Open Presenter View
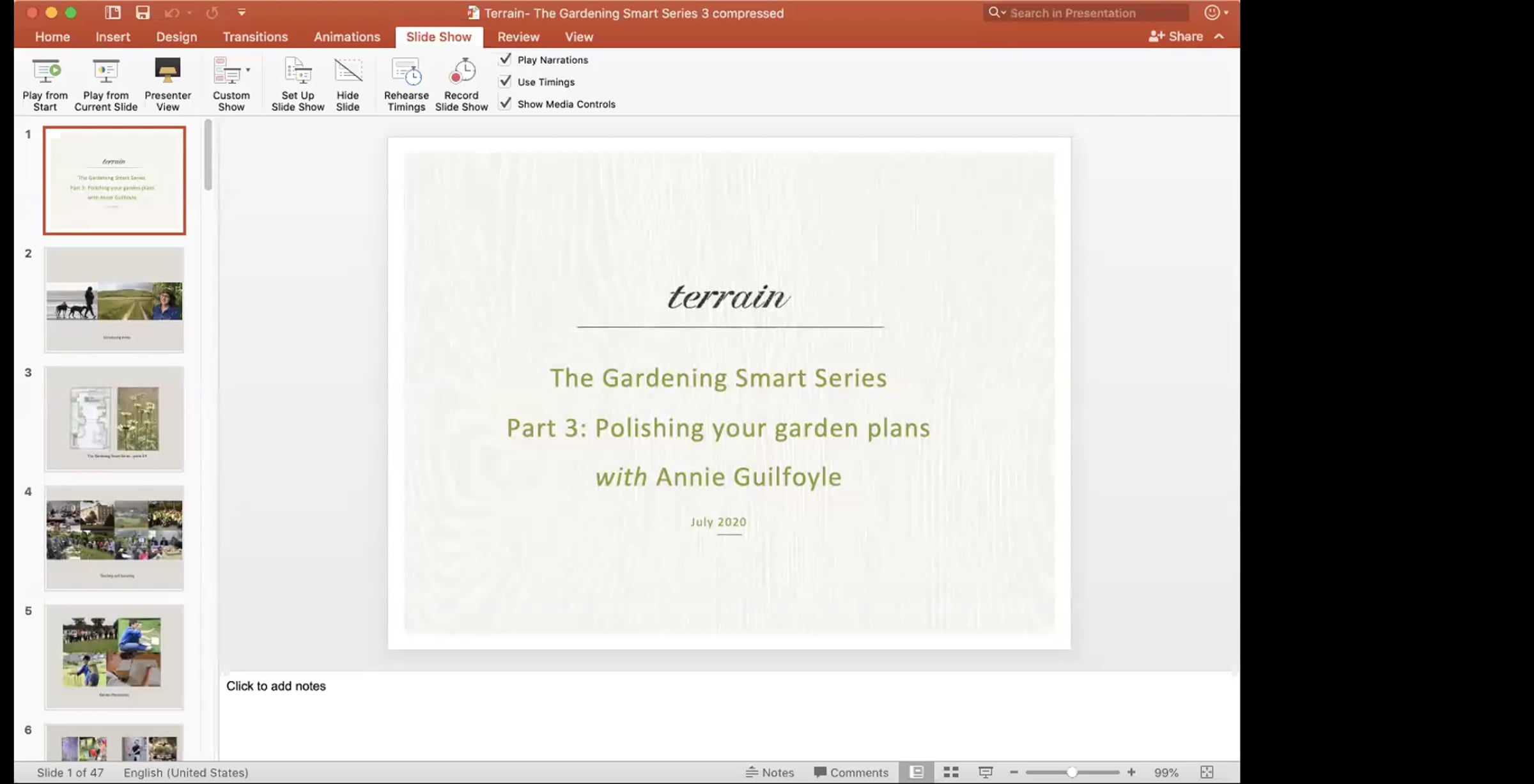Image resolution: width=1534 pixels, height=784 pixels. [167, 72]
